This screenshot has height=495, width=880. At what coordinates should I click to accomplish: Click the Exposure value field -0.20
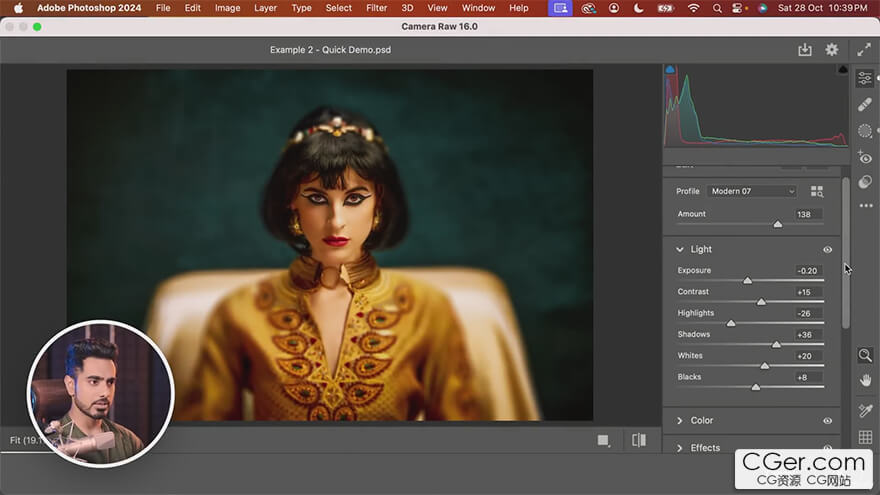(x=808, y=271)
